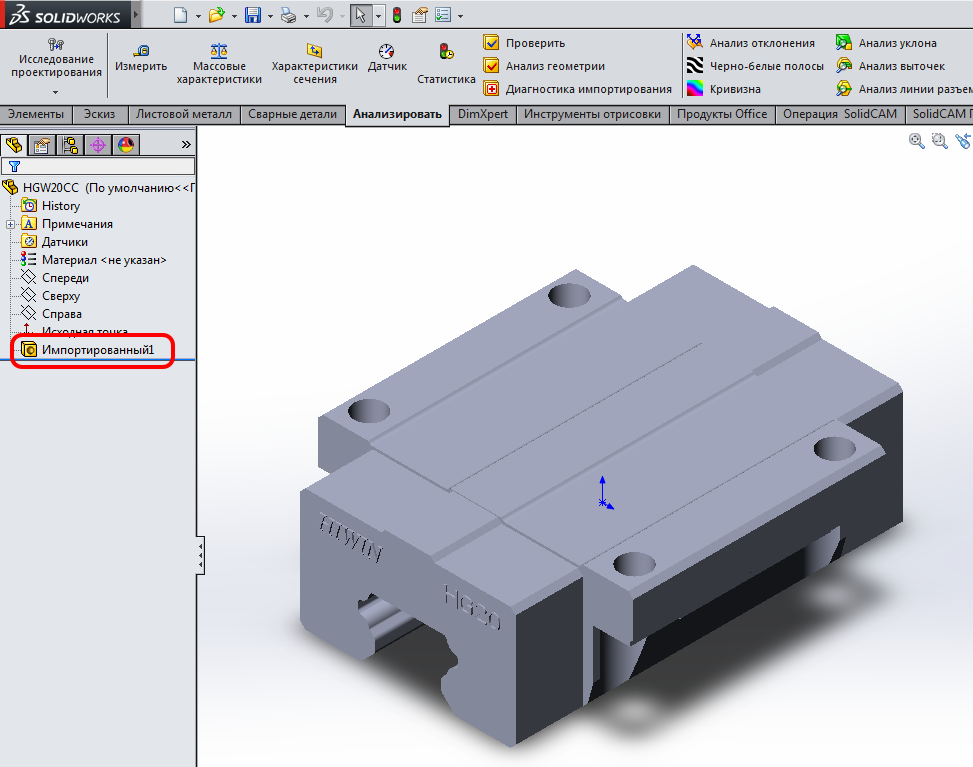This screenshot has height=767, width=973.
Task: Open Section Properties (Характеристики сечения)
Action: click(x=315, y=65)
